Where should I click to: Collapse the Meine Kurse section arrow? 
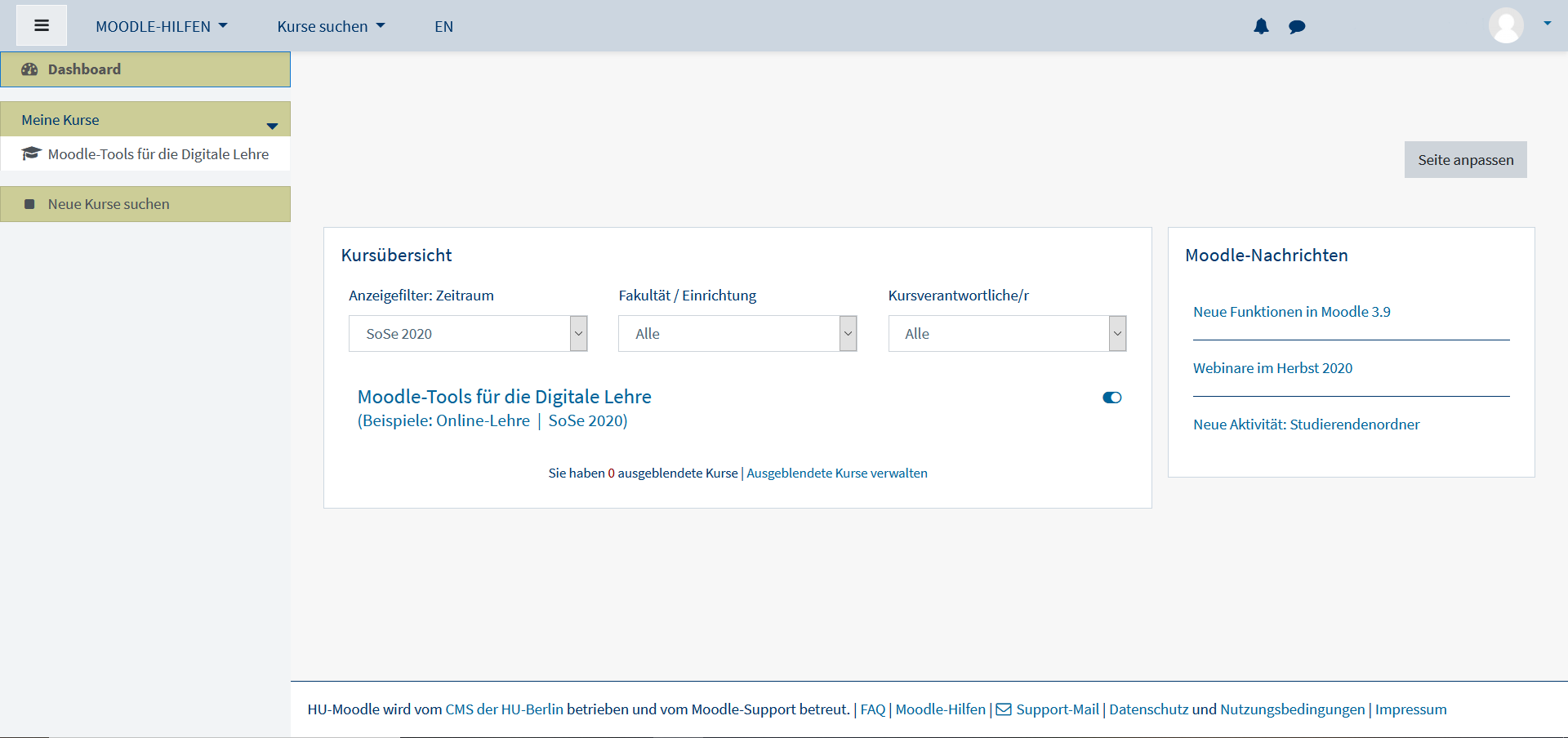pos(273,126)
